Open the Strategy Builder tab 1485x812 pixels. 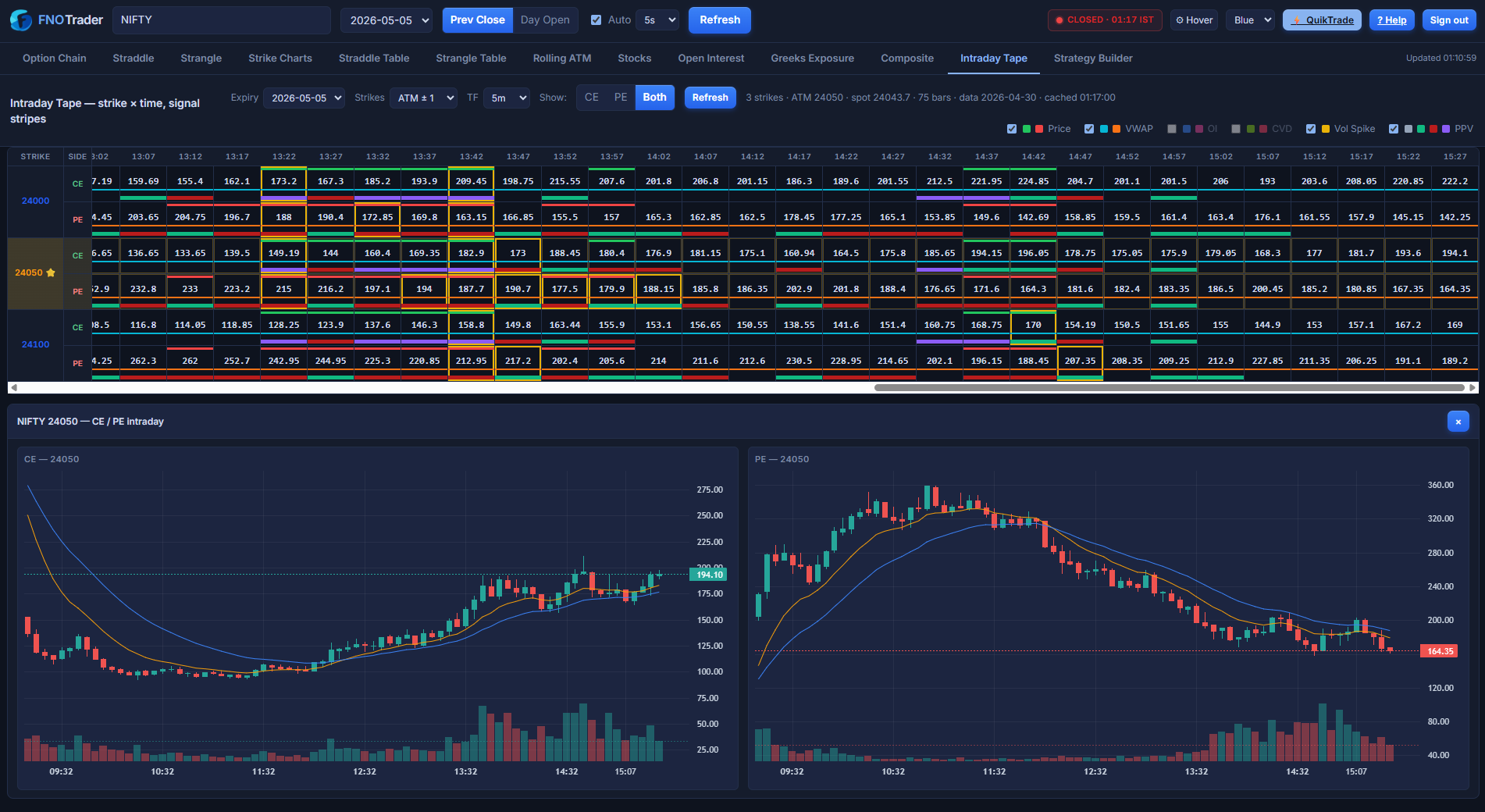pos(1092,59)
